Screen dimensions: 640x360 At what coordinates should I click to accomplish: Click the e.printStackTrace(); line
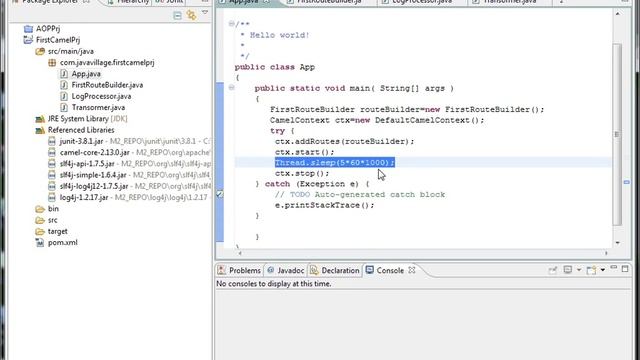coord(324,205)
